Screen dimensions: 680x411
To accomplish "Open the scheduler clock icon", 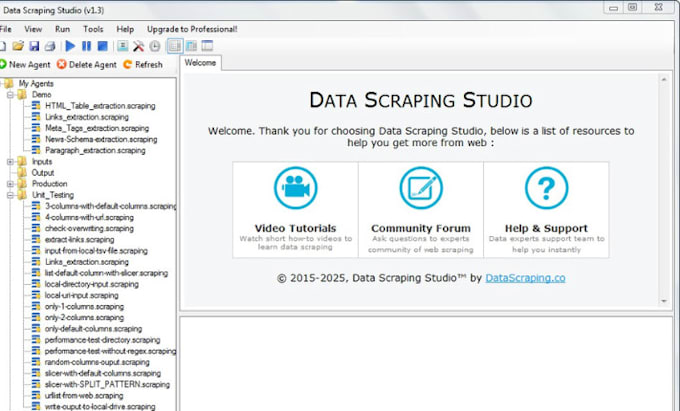I will tap(155, 46).
